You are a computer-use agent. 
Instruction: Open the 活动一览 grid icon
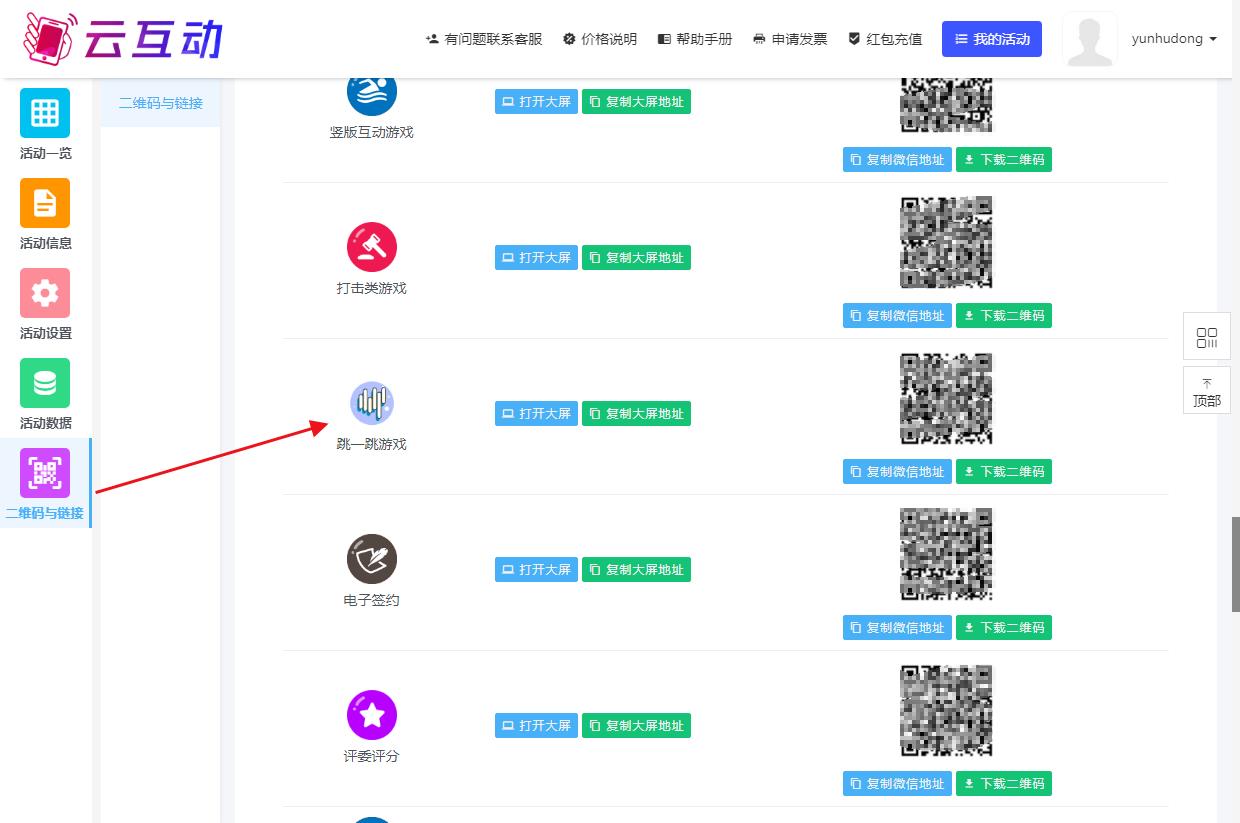pyautogui.click(x=45, y=113)
